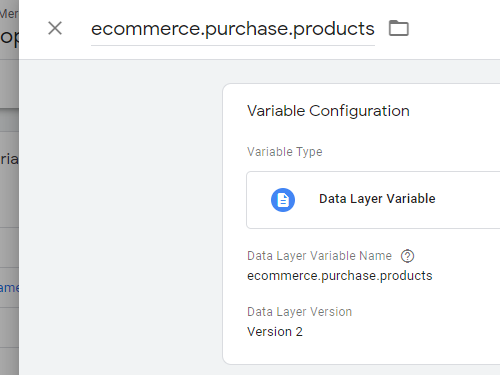Click the white header bar right of folder icon
Viewport: 500px width, 375px height.
point(455,29)
